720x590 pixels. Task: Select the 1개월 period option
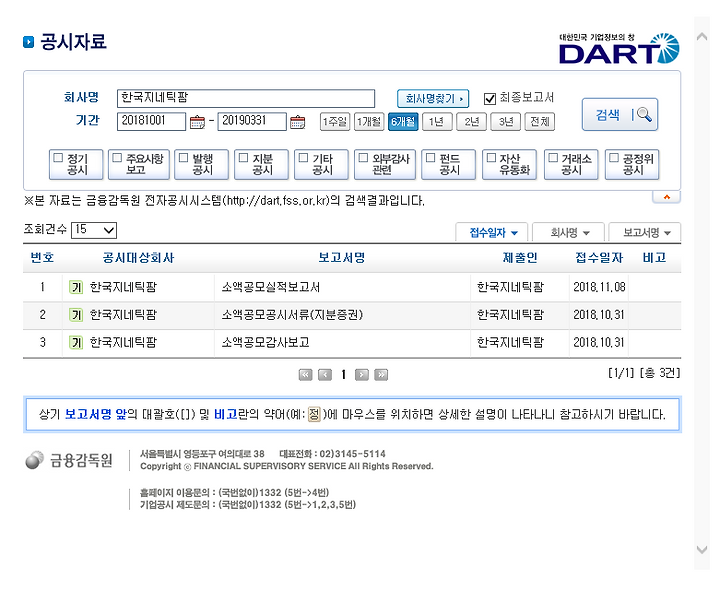click(x=369, y=122)
